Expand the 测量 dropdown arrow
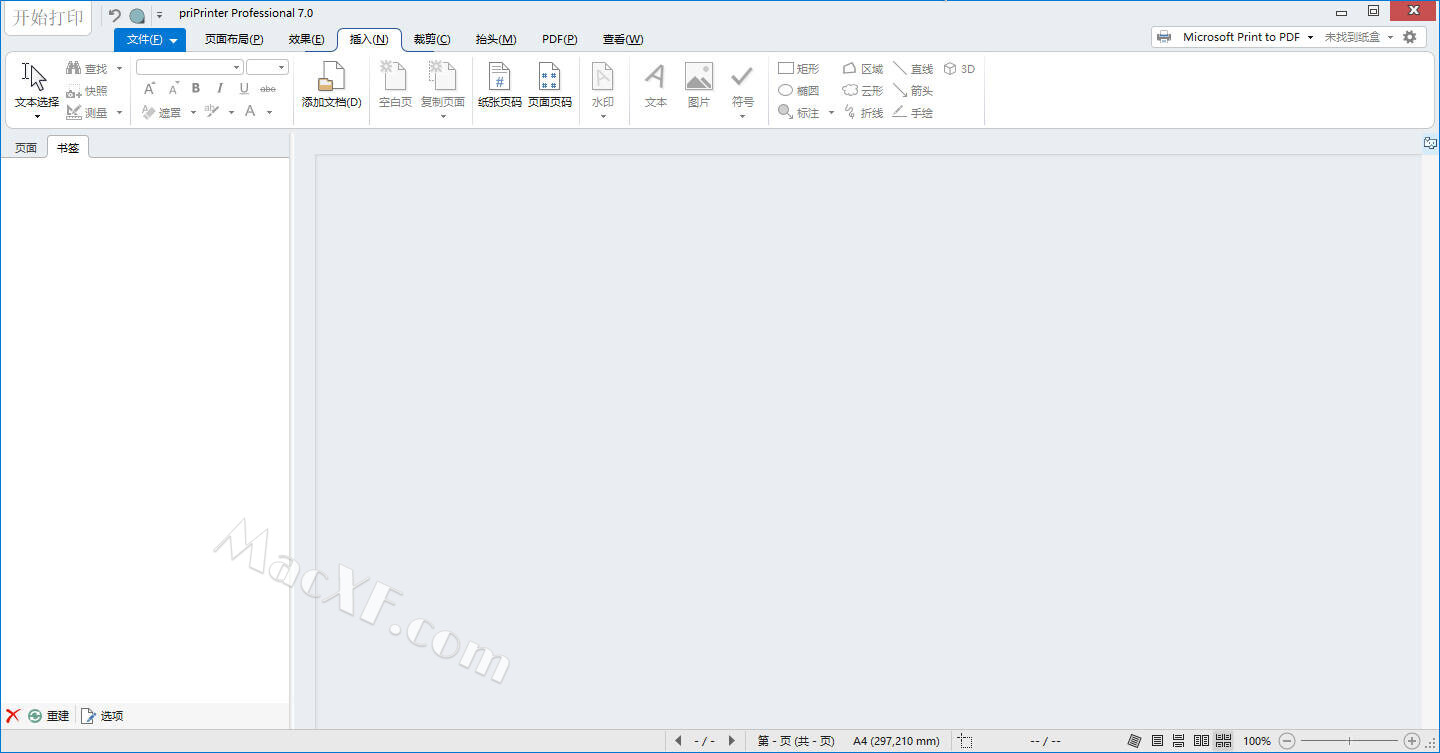 (119, 113)
